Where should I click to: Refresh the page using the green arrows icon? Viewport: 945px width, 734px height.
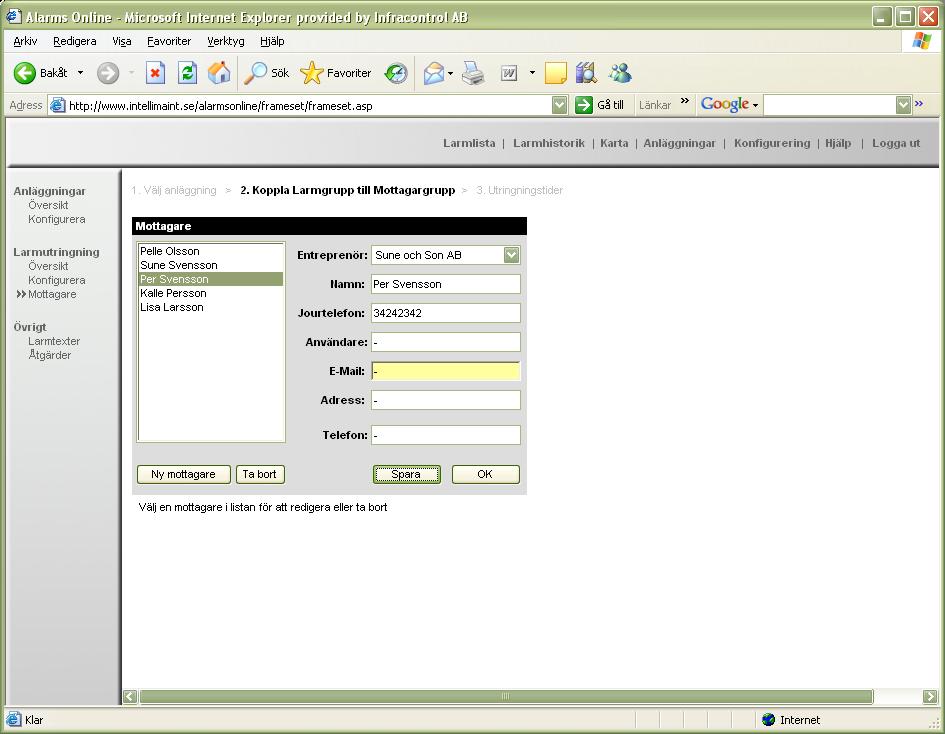click(187, 73)
